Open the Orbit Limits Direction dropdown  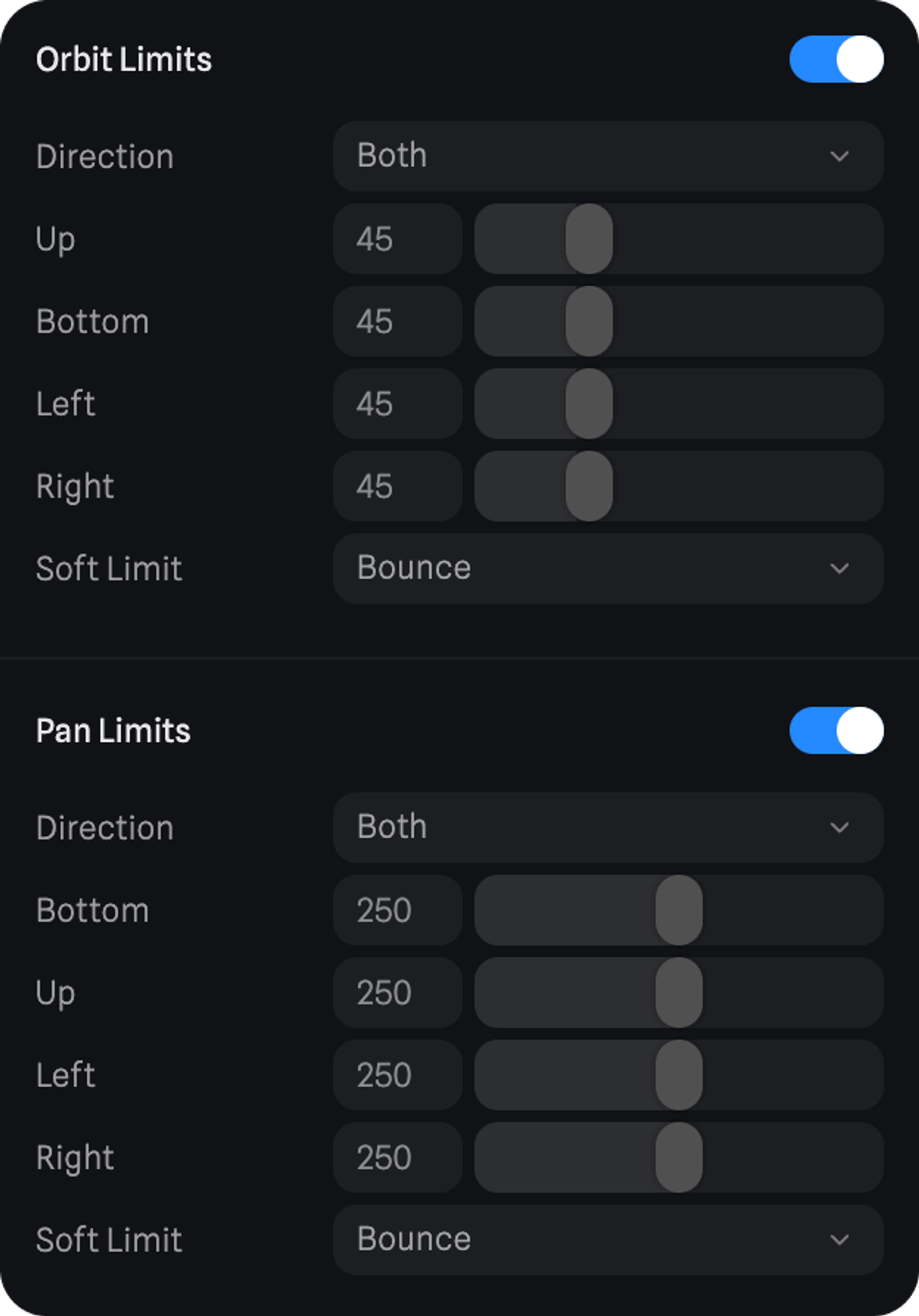[x=608, y=156]
